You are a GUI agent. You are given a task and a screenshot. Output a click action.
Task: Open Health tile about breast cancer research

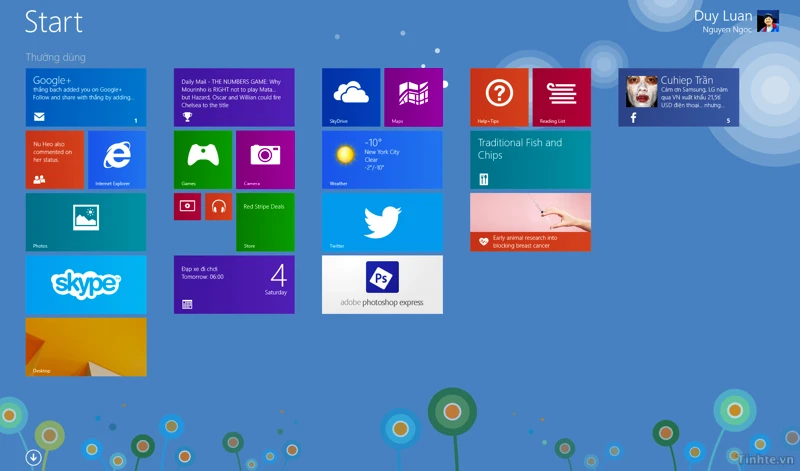click(x=531, y=222)
